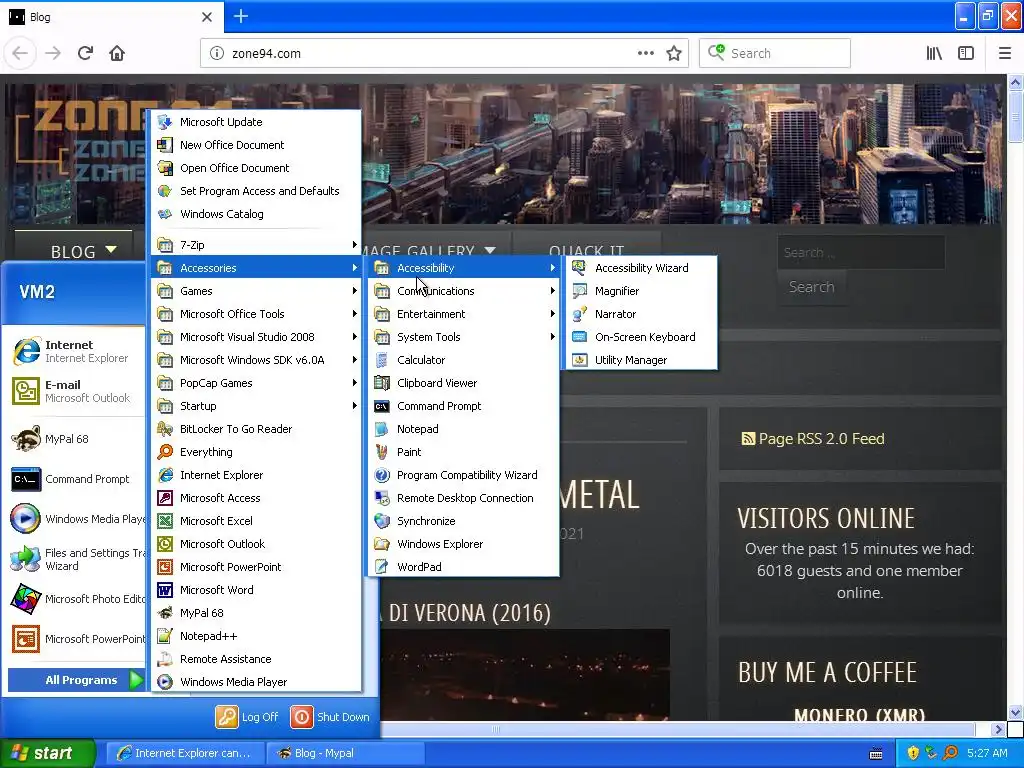Open the Accessibility Wizard icon entry
Viewport: 1024px width, 768px height.
(641, 268)
